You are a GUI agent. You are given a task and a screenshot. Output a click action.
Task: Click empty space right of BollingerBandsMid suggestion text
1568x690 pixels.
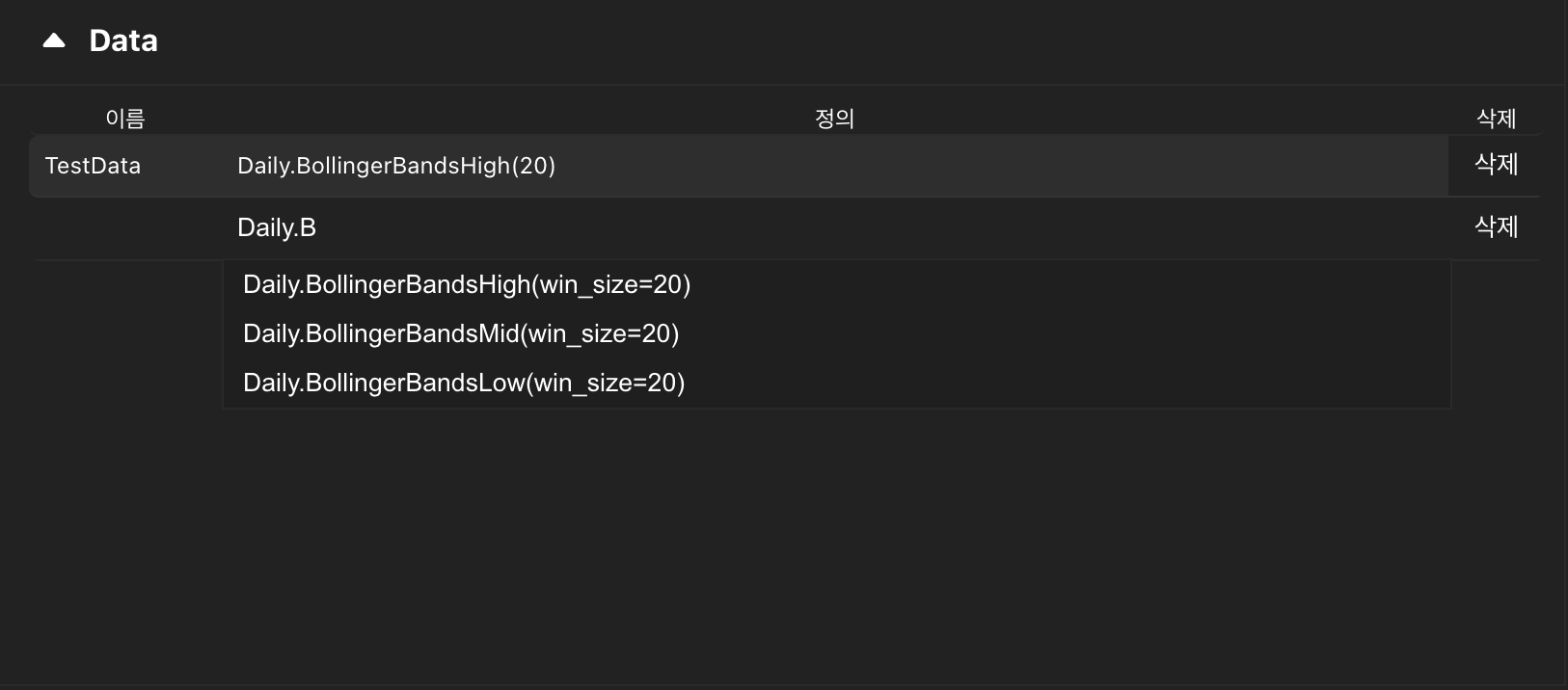tap(1061, 334)
